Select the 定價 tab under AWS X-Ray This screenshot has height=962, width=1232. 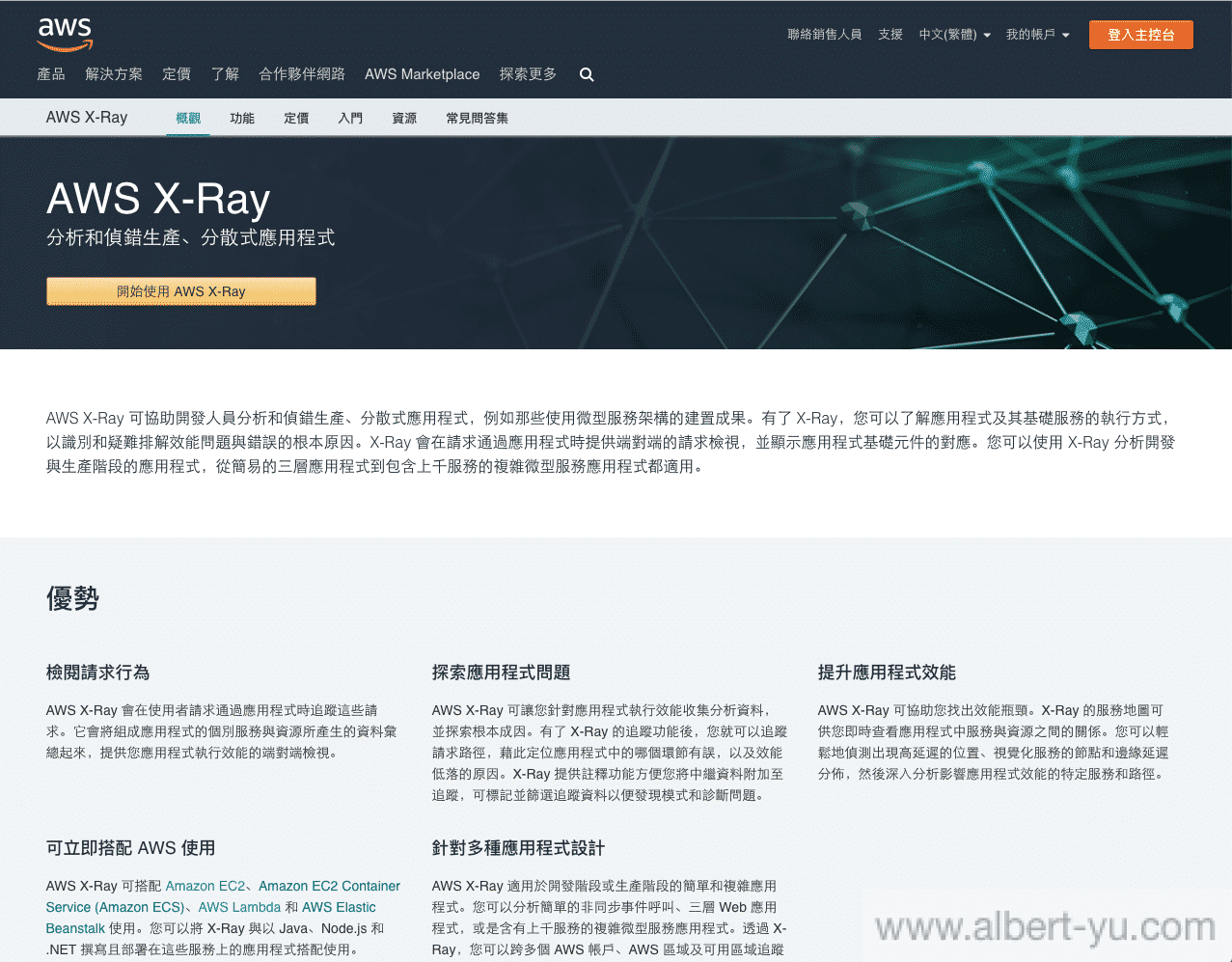(296, 118)
